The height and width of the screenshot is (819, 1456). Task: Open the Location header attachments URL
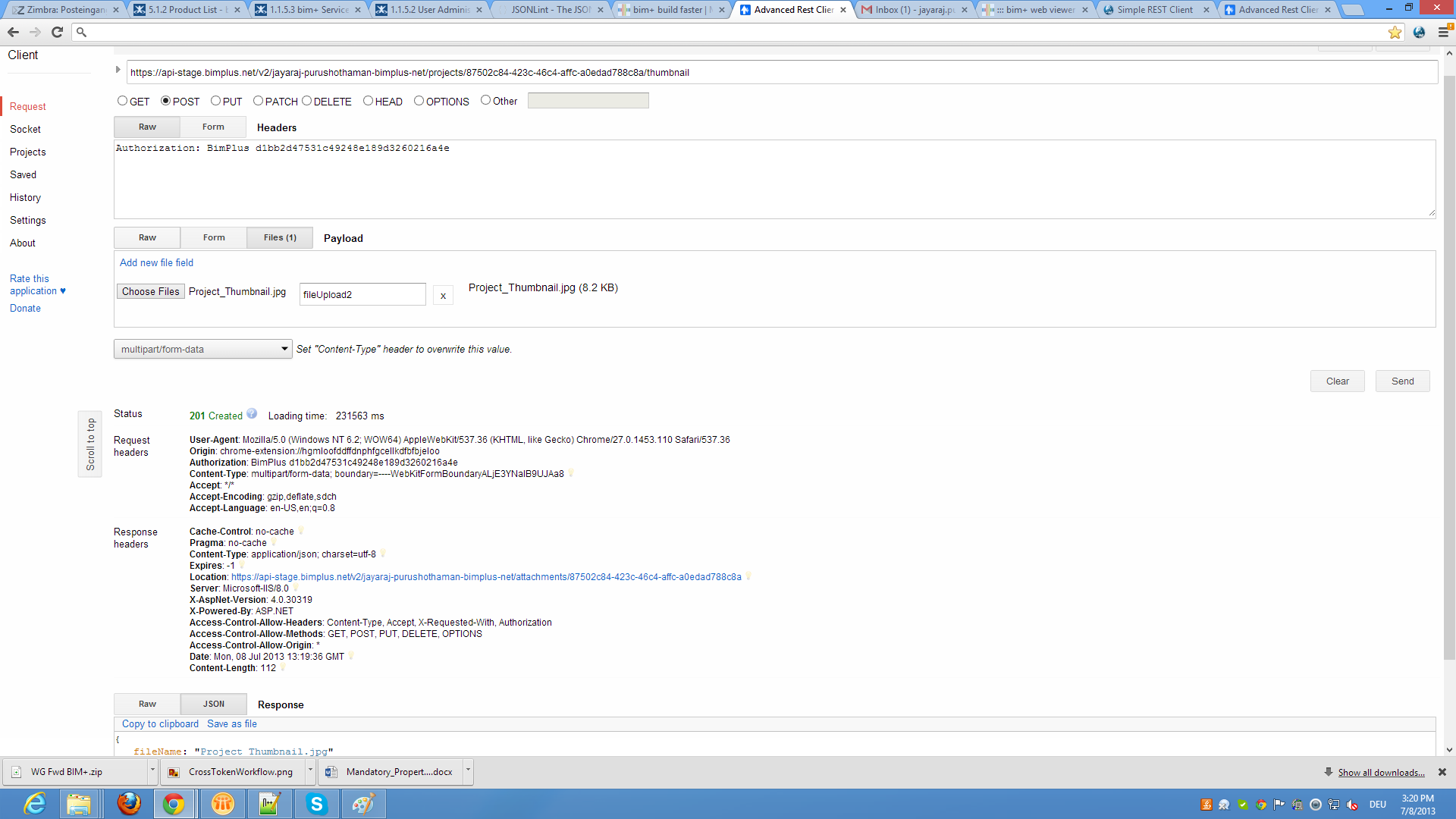[486, 577]
